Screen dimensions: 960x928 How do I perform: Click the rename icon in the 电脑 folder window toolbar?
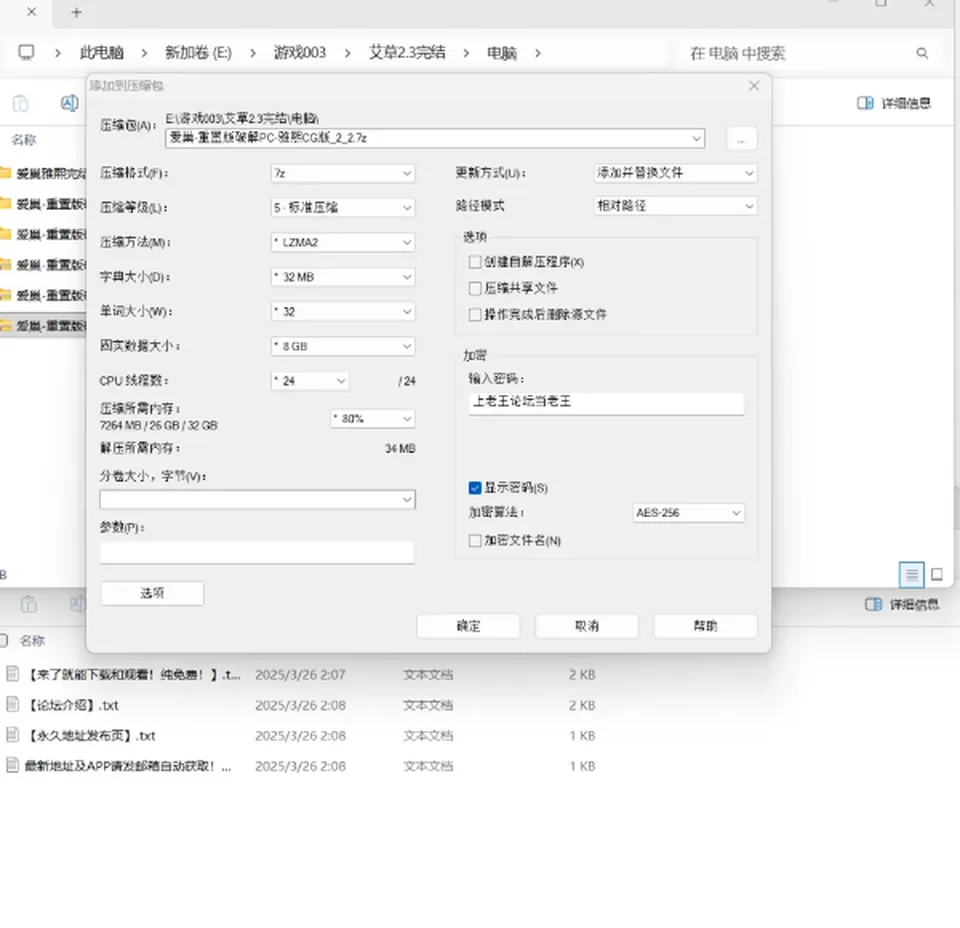[x=69, y=103]
